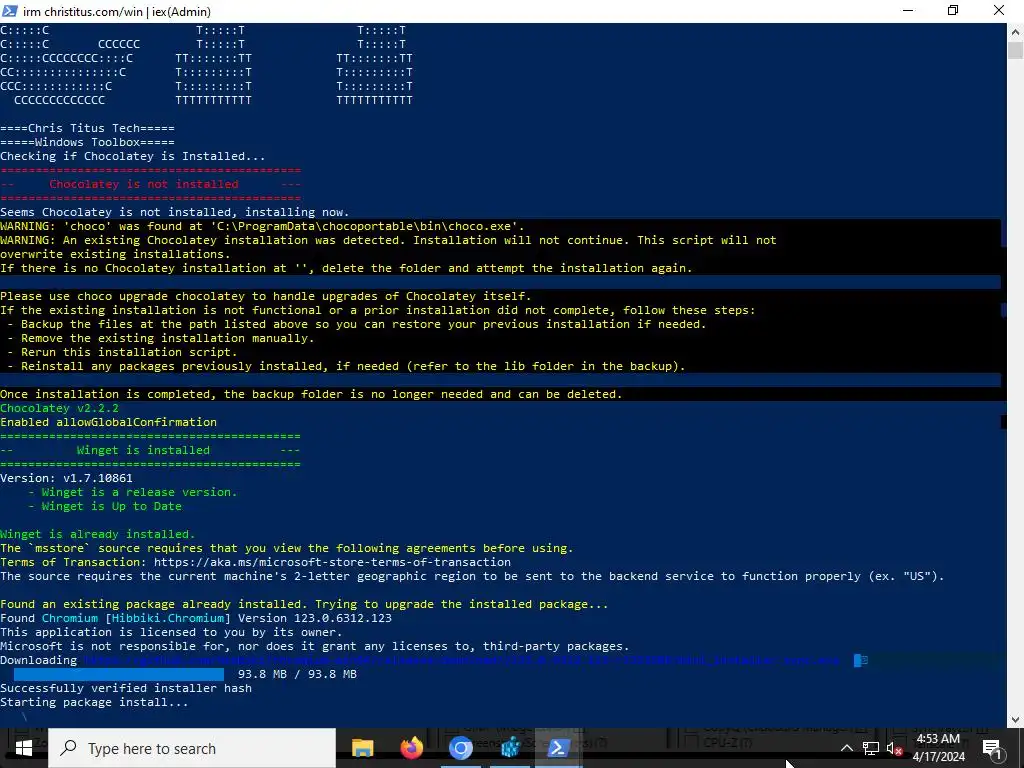The image size is (1024, 768).
Task: Click the PowerShell icon in the title bar
Action: pyautogui.click(x=10, y=11)
